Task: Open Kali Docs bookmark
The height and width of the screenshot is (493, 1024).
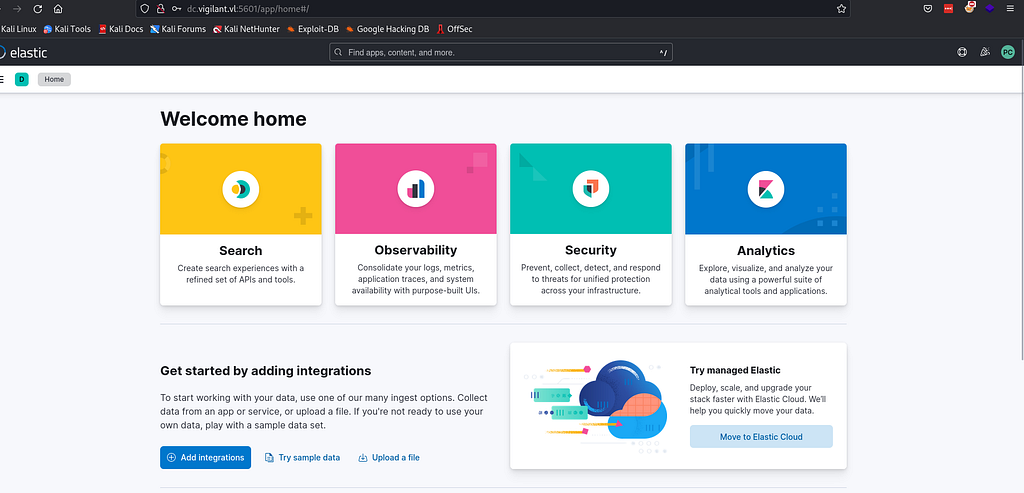Action: point(121,29)
